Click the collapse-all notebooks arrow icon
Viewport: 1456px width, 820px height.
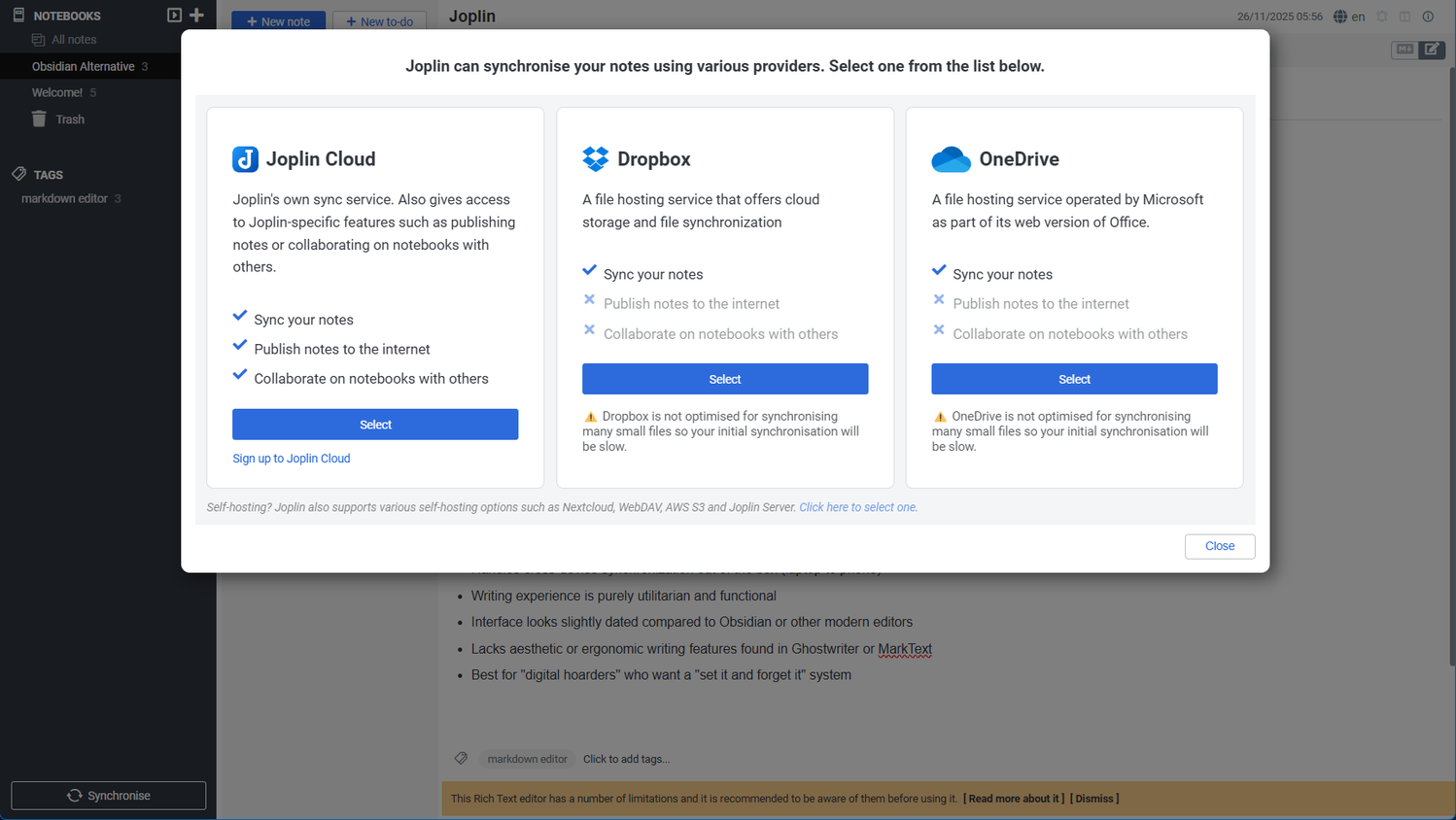[174, 15]
